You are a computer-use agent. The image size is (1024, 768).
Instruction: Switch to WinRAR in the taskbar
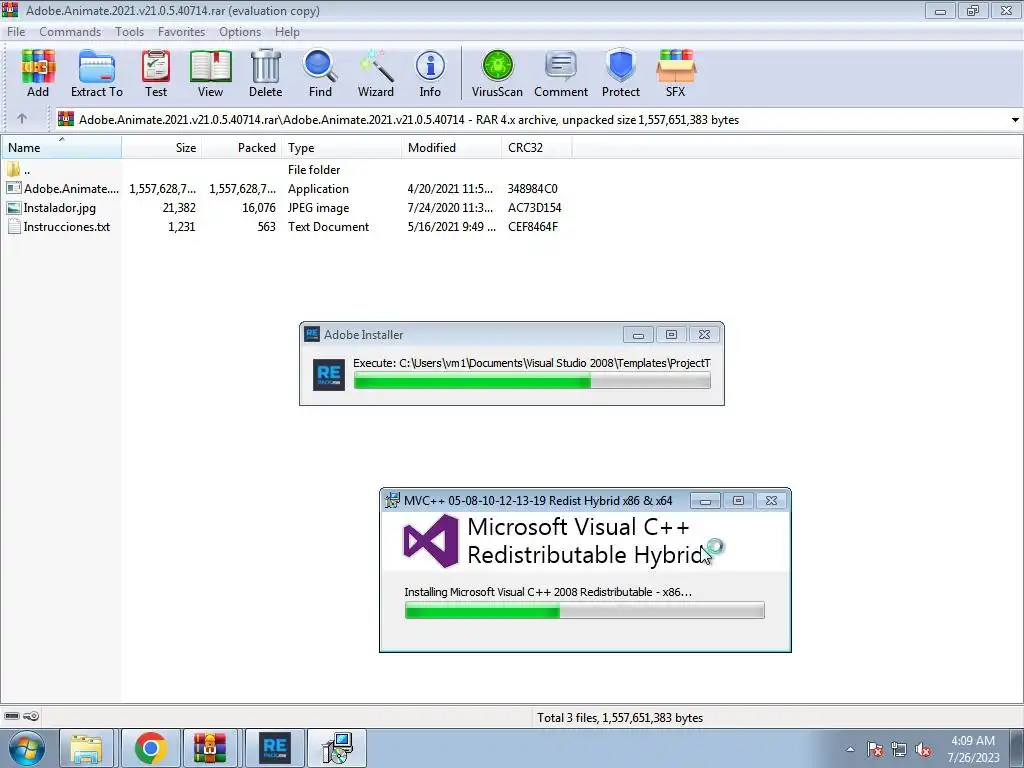coord(210,748)
